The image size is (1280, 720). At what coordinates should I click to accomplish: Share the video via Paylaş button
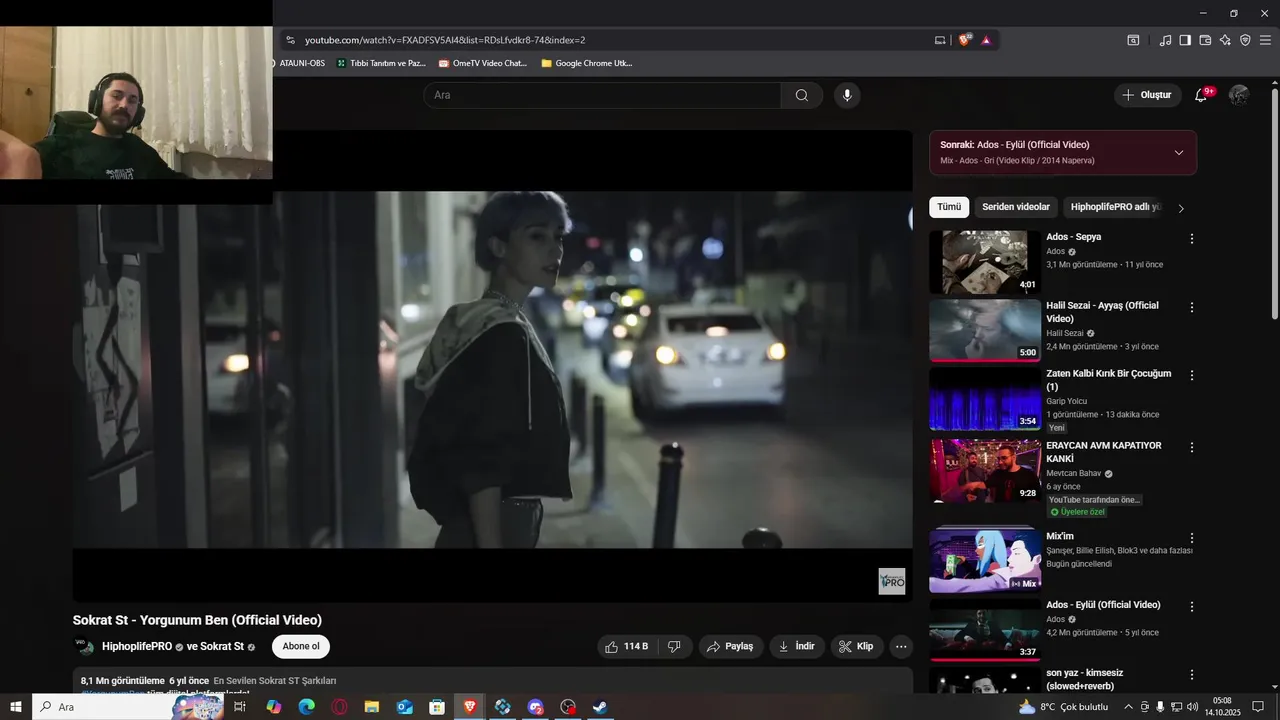coord(731,647)
